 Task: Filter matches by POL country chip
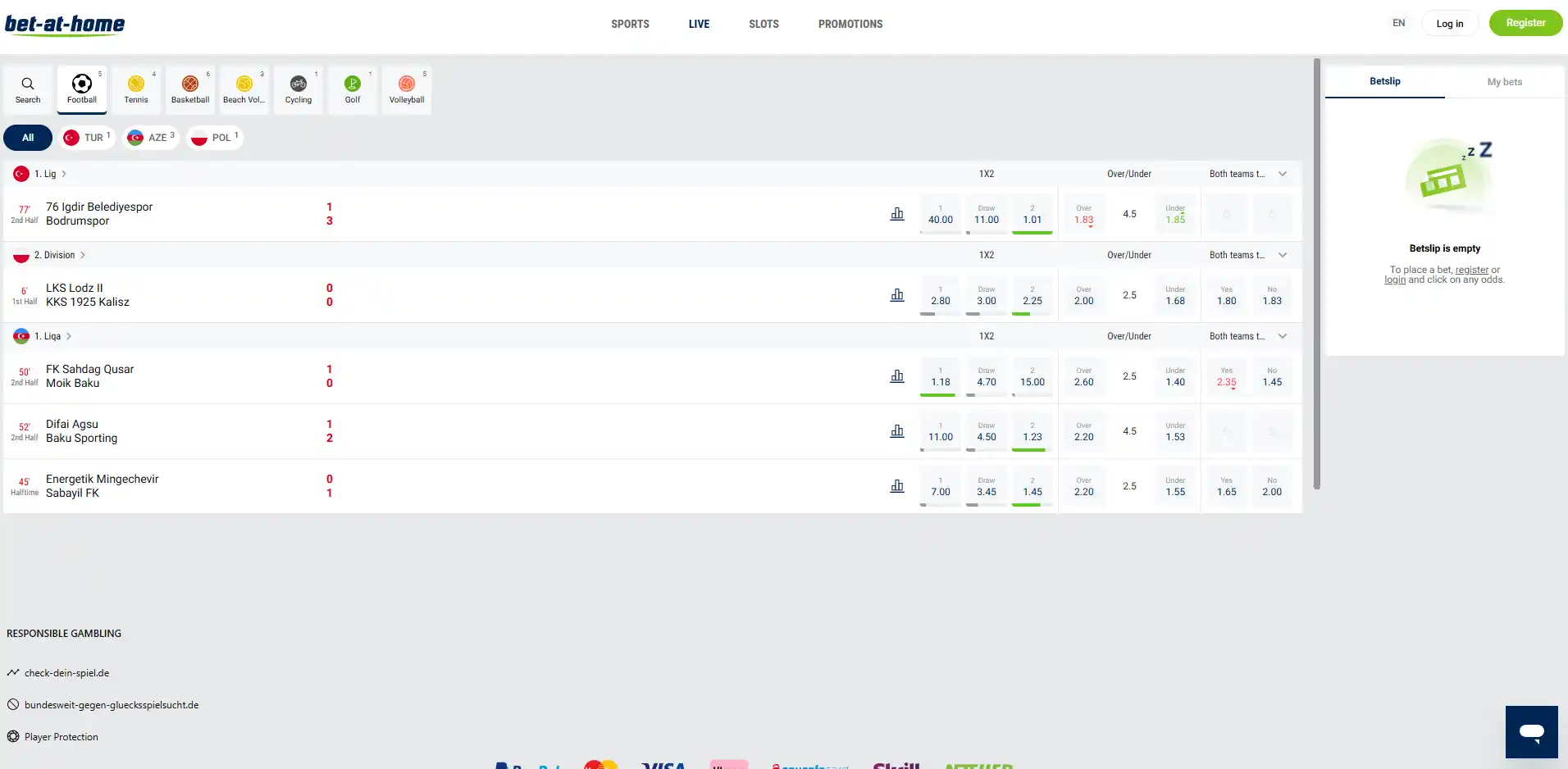[215, 138]
